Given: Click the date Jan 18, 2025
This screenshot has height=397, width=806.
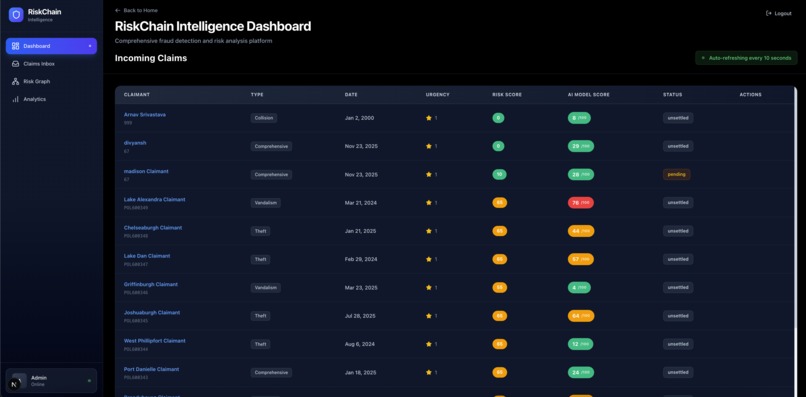Looking at the screenshot, I should click(x=361, y=372).
